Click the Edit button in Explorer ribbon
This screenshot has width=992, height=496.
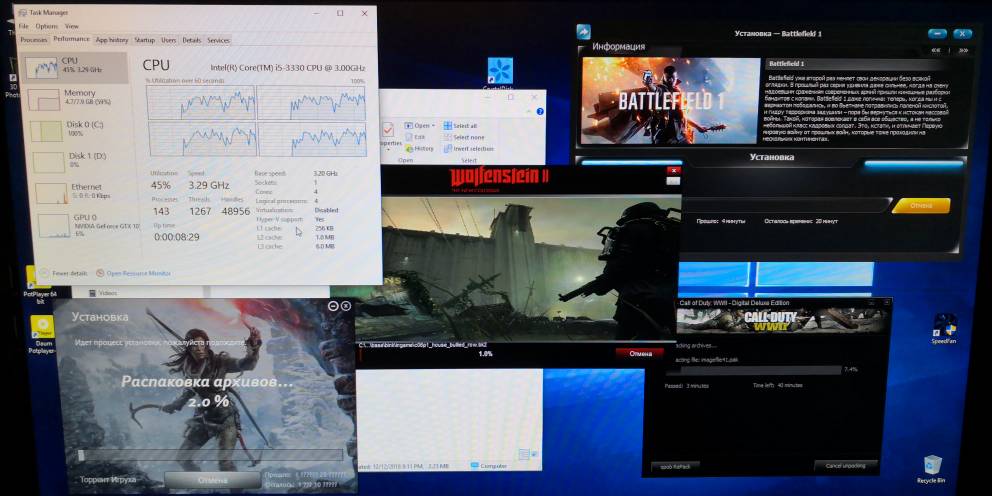point(414,137)
